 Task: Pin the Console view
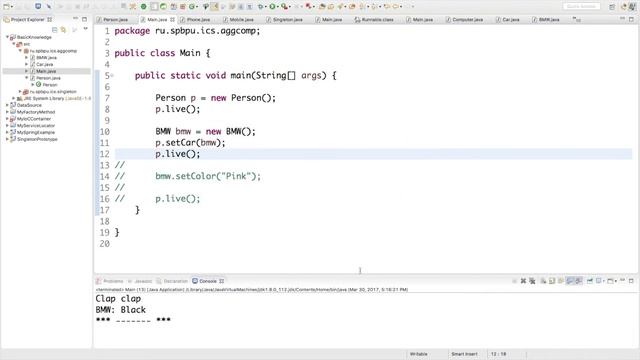590,281
